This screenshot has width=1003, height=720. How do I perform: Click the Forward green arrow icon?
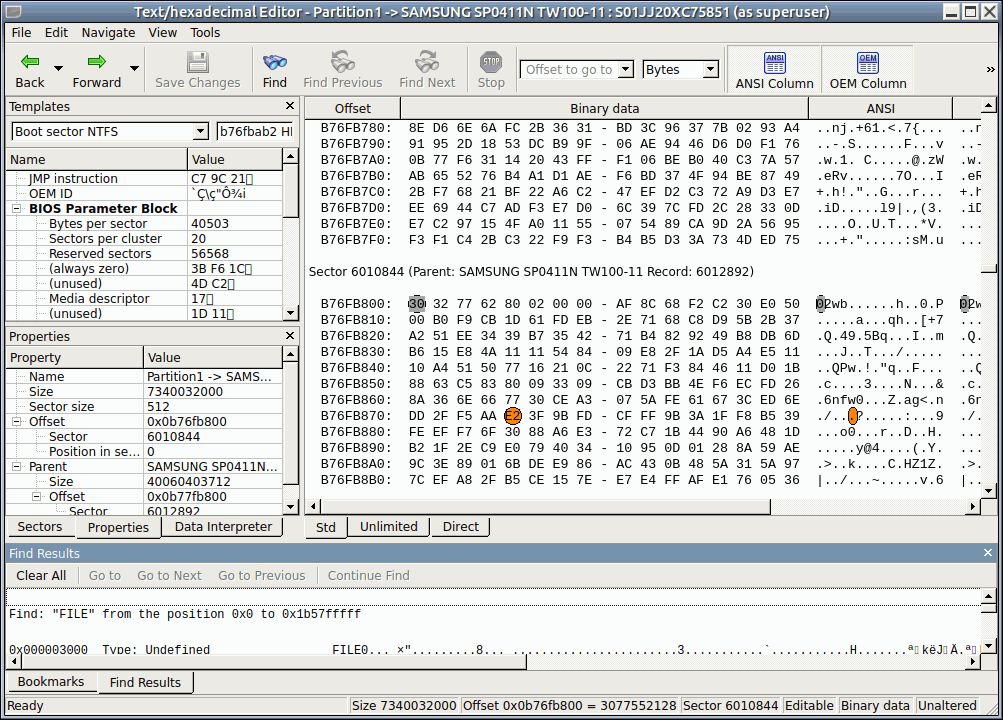coord(97,62)
